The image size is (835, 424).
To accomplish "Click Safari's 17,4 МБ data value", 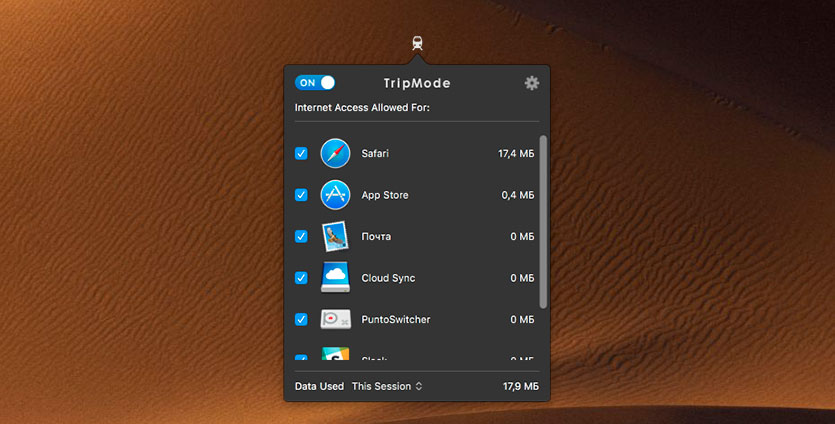I will click(516, 153).
